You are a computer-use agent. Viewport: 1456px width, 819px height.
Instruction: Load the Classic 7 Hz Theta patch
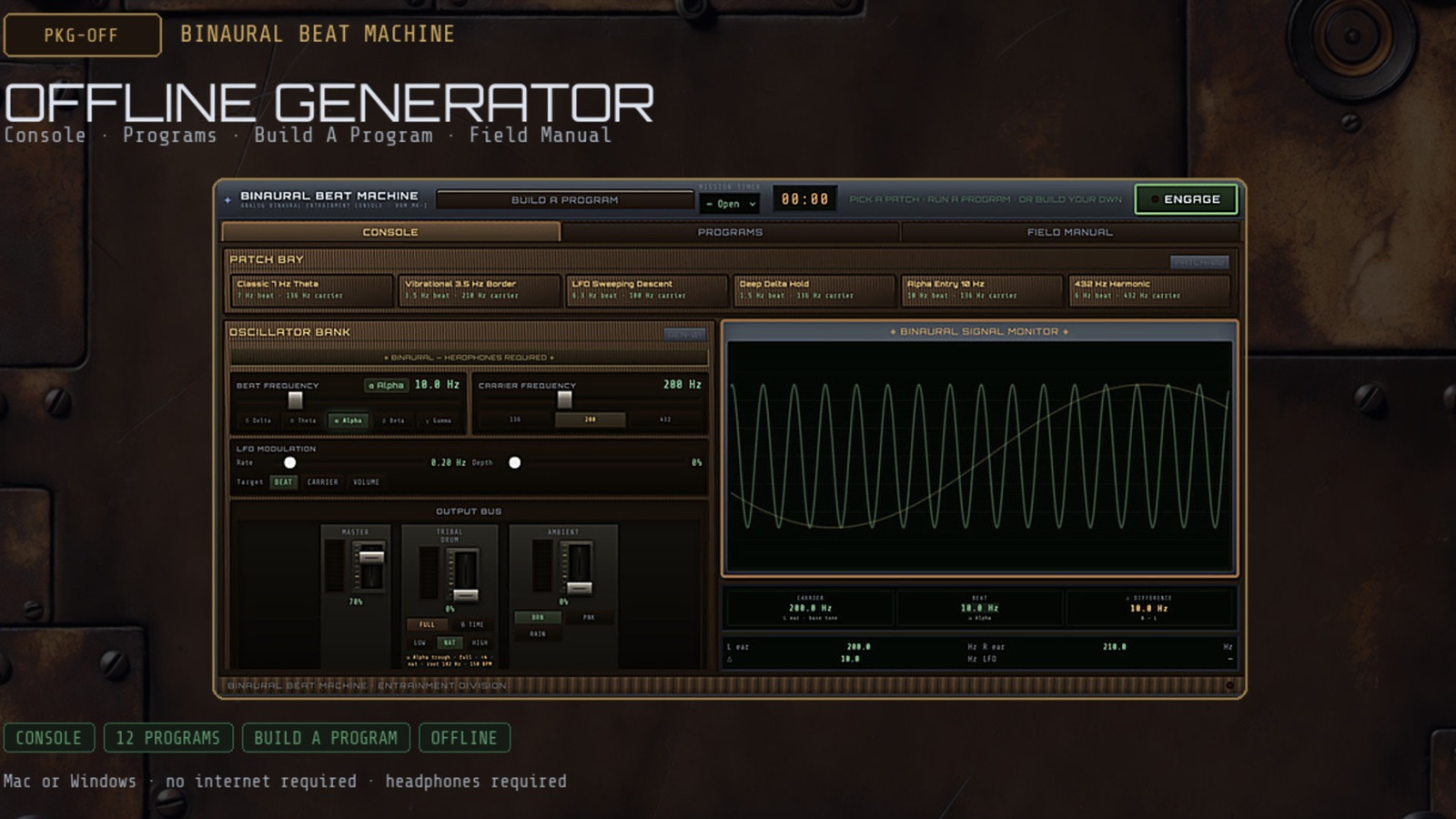[x=311, y=290]
